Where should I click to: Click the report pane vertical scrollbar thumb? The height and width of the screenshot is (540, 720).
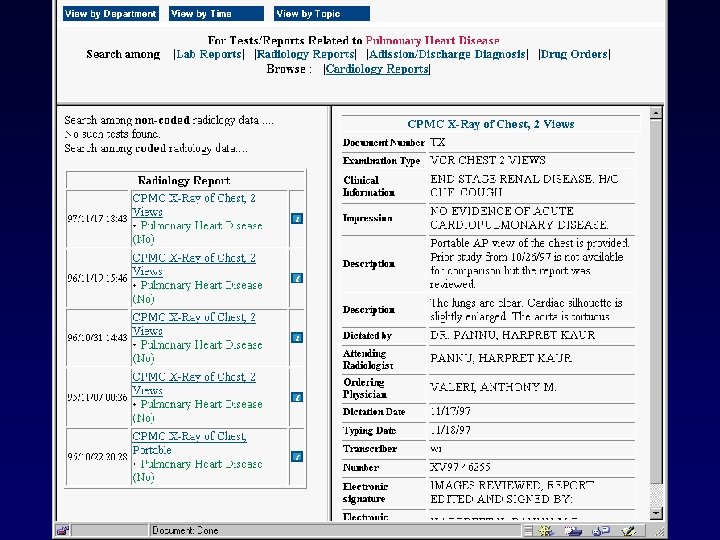point(656,301)
